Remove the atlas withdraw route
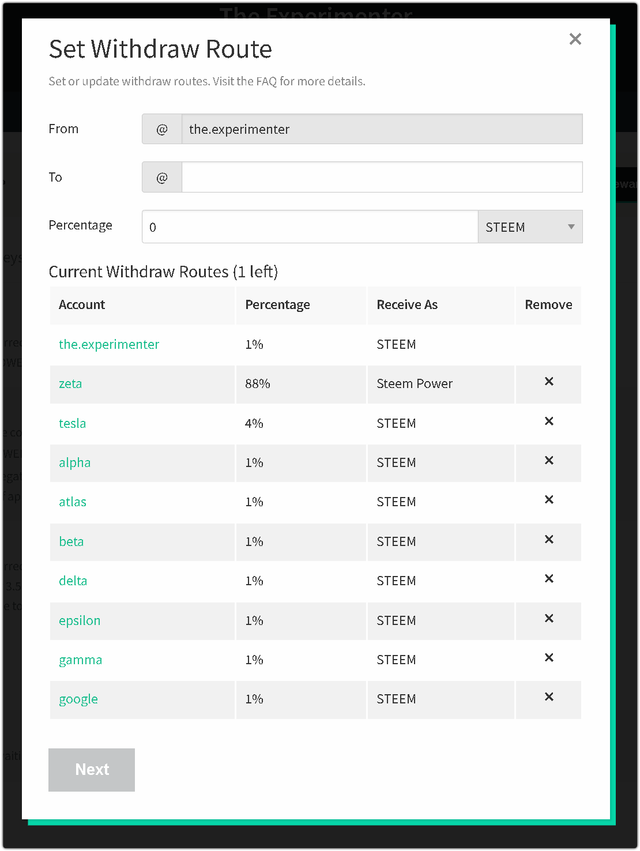This screenshot has height=851, width=640. (548, 500)
